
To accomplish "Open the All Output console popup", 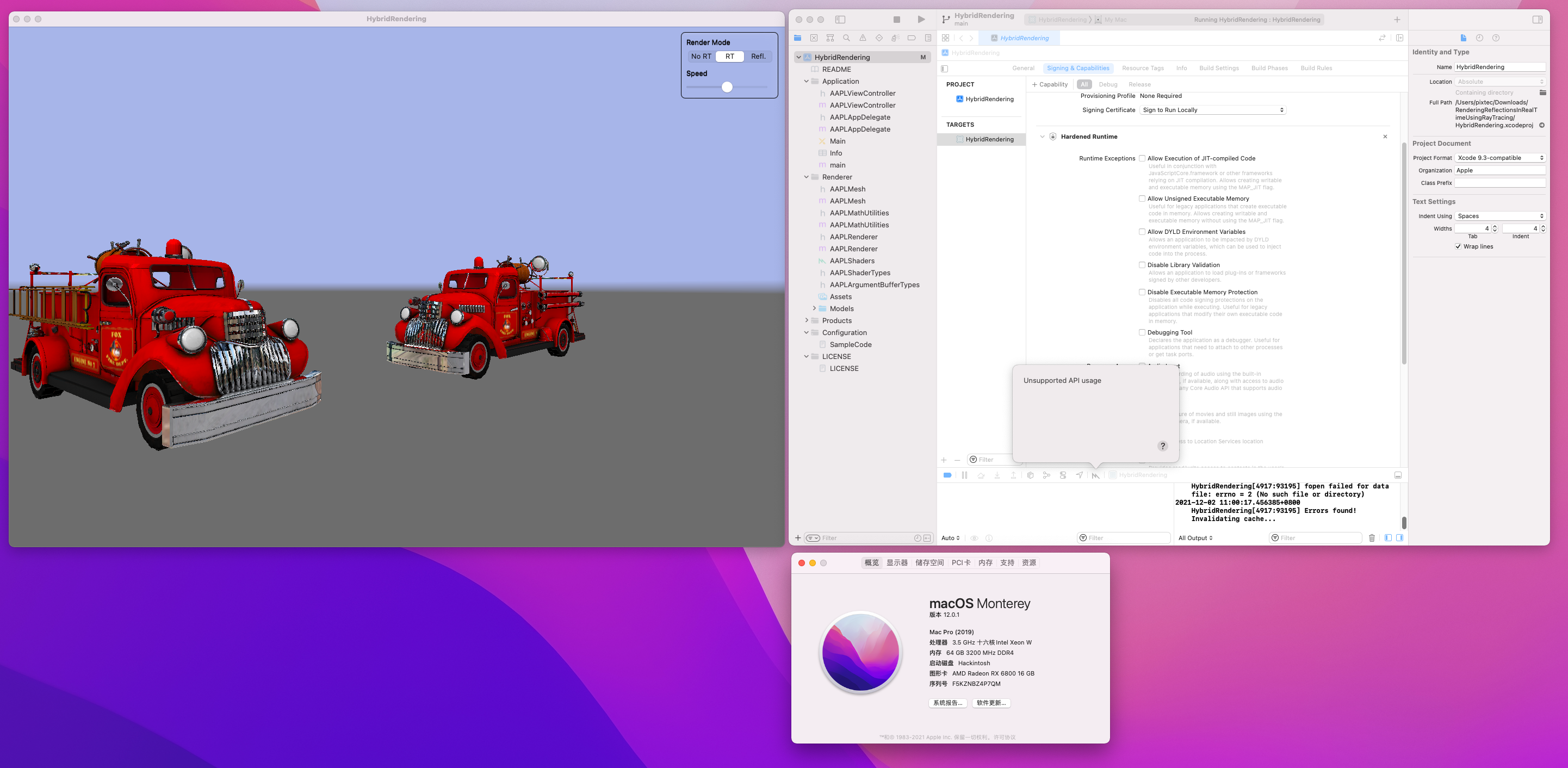I will pyautogui.click(x=1195, y=538).
